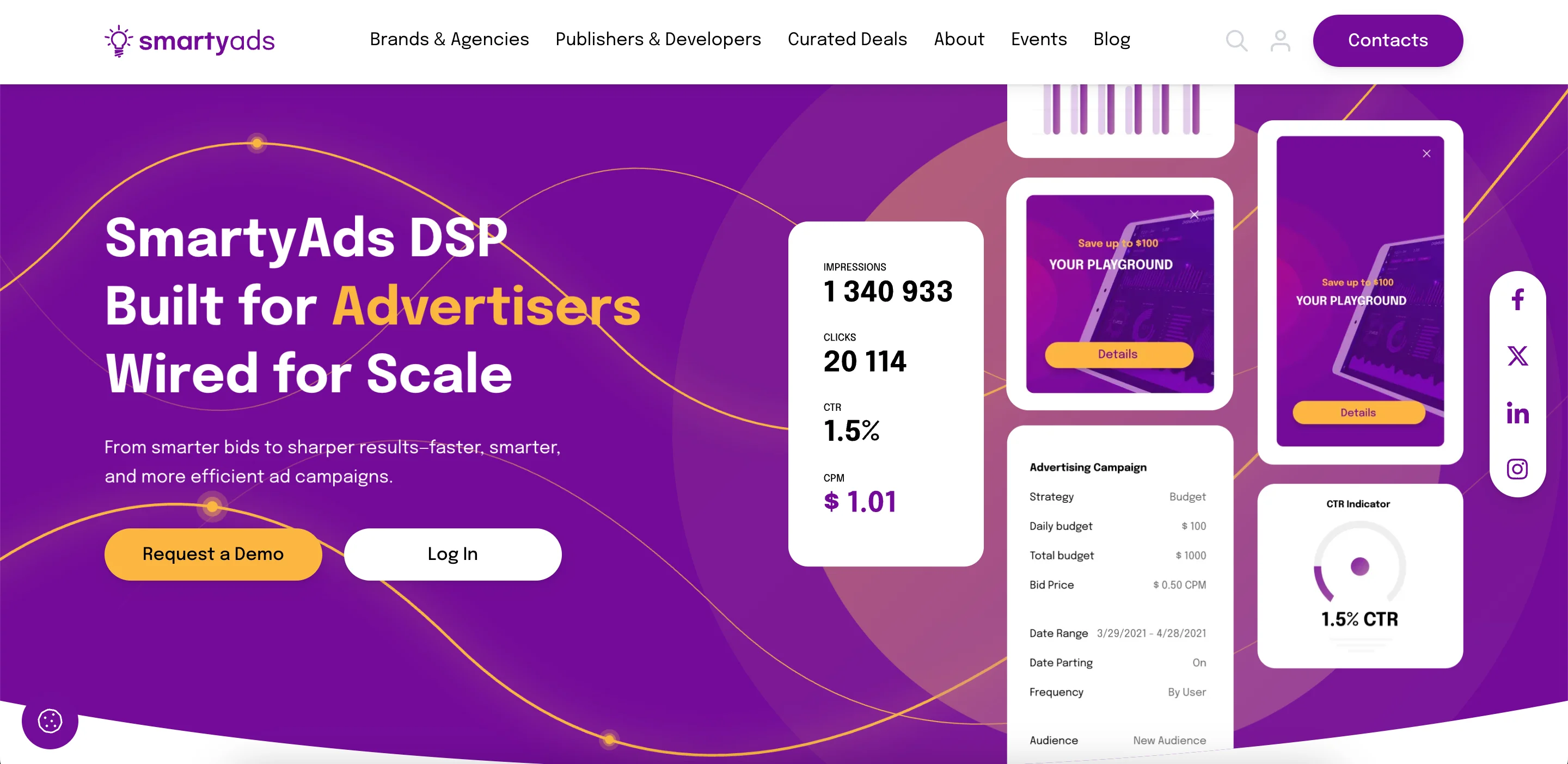This screenshot has height=764, width=1568.
Task: Go to the Blog
Action: [x=1111, y=40]
